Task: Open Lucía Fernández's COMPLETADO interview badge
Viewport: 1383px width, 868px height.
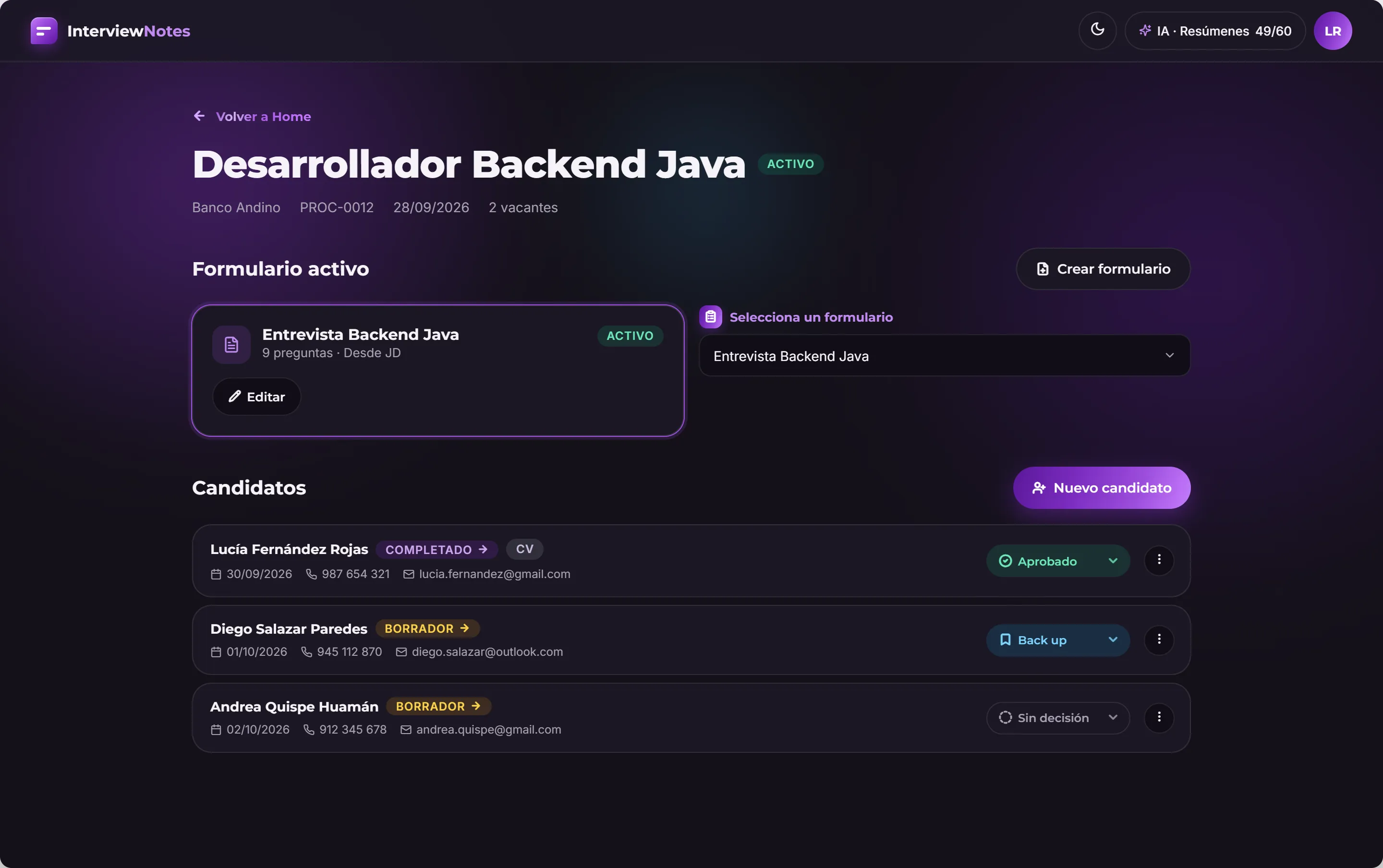Action: pyautogui.click(x=437, y=549)
